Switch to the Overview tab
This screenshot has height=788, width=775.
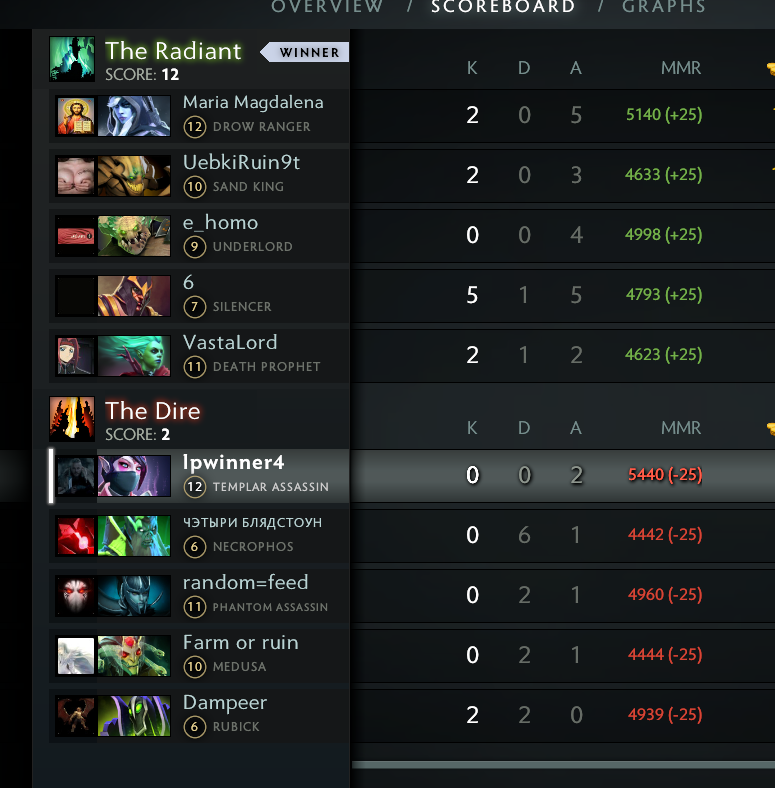coord(328,7)
